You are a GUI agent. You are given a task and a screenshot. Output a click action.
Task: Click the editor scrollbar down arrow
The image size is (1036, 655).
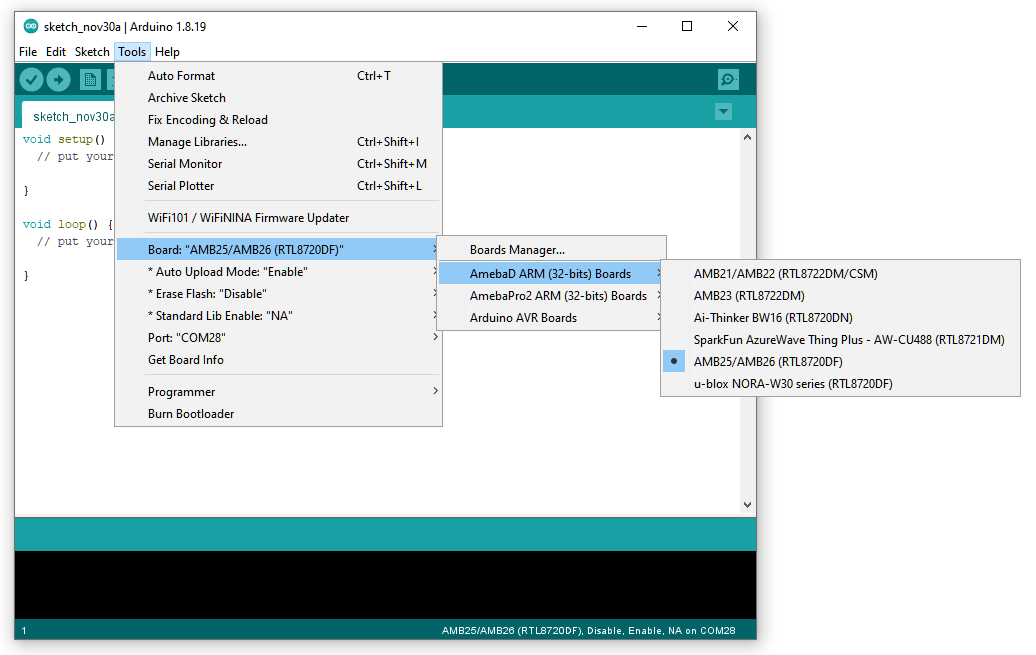coord(747,505)
